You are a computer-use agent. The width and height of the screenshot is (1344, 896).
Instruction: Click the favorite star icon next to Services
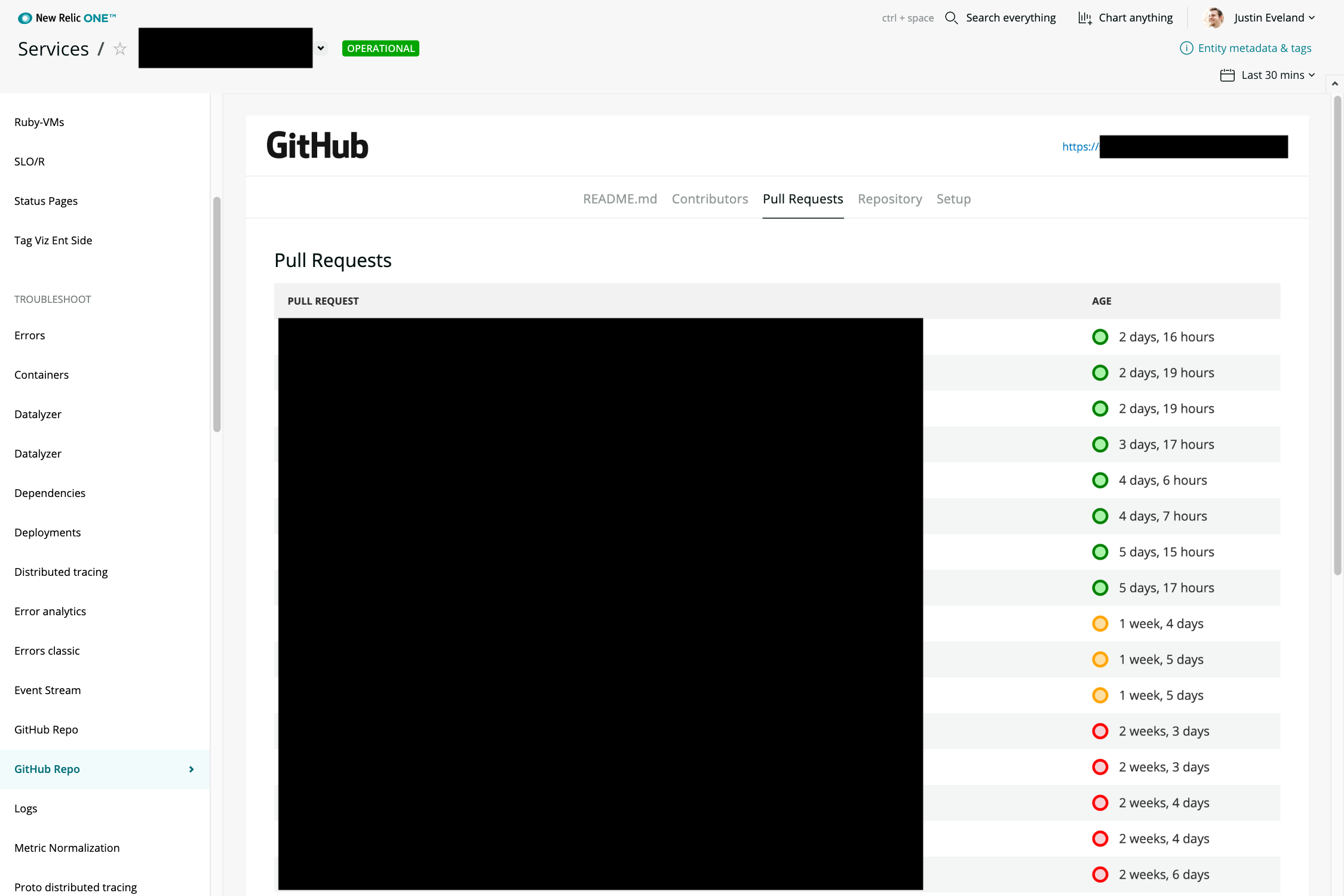(120, 49)
